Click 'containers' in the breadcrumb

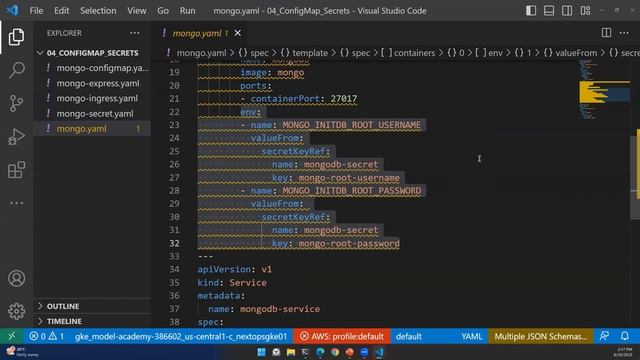[414, 53]
